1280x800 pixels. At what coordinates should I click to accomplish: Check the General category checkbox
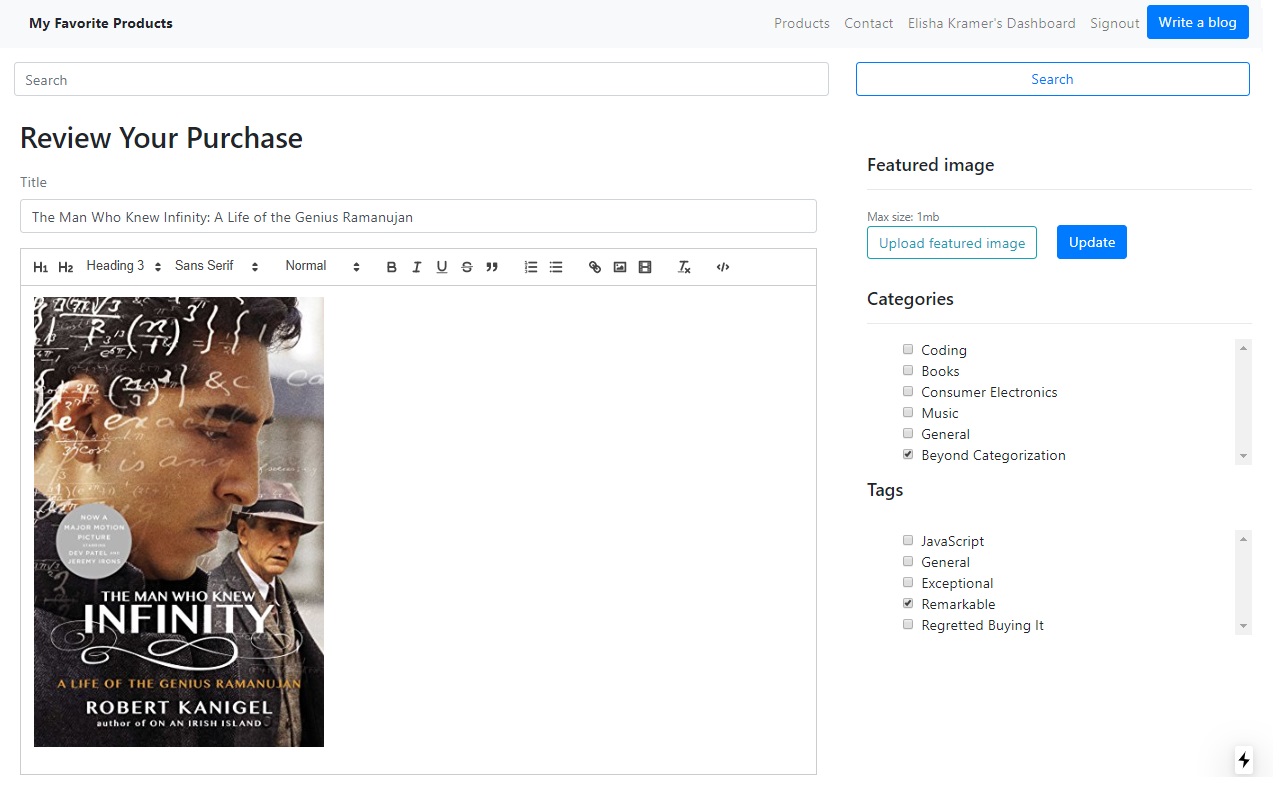pyautogui.click(x=908, y=433)
